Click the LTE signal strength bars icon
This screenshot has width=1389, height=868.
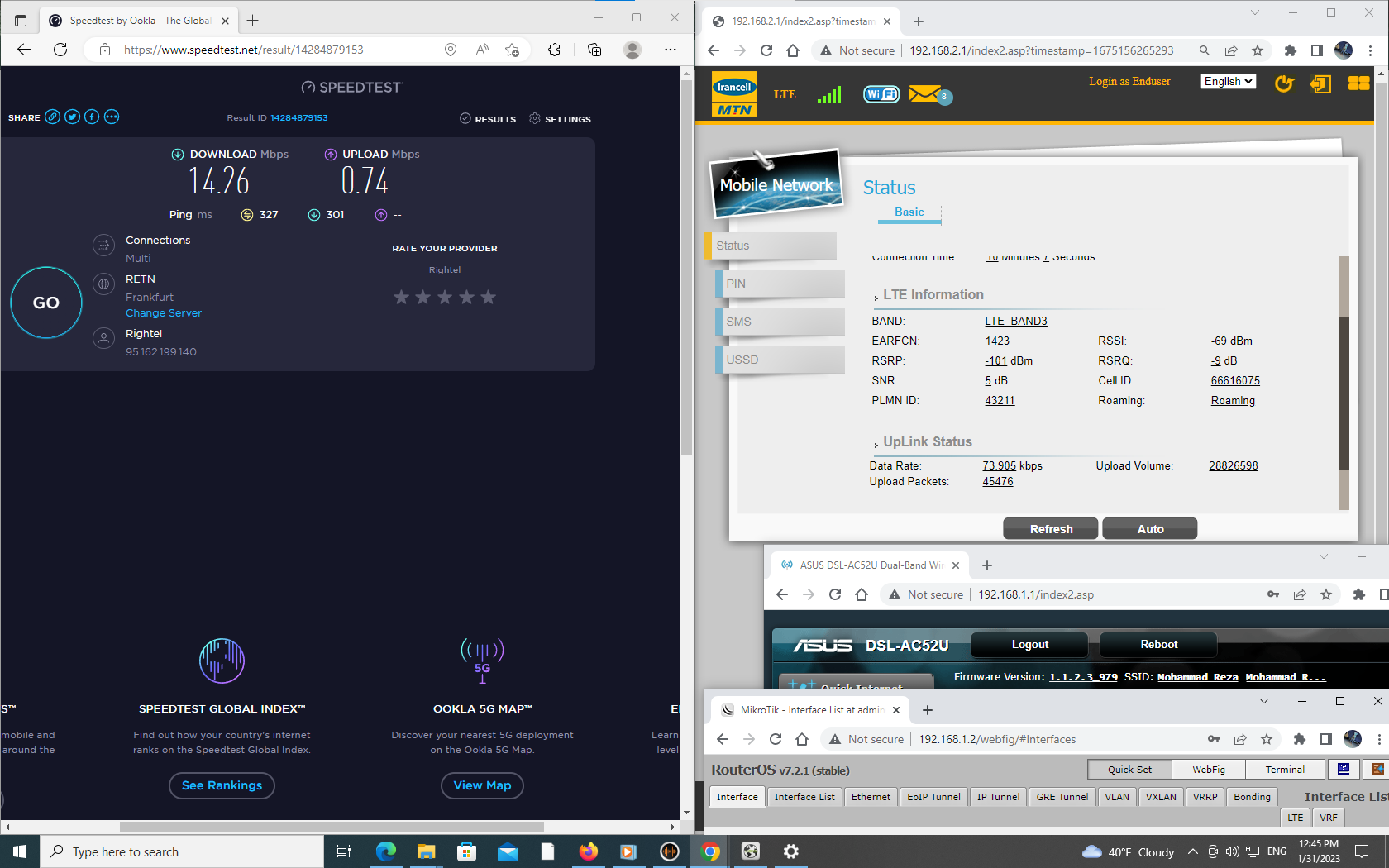click(x=828, y=94)
